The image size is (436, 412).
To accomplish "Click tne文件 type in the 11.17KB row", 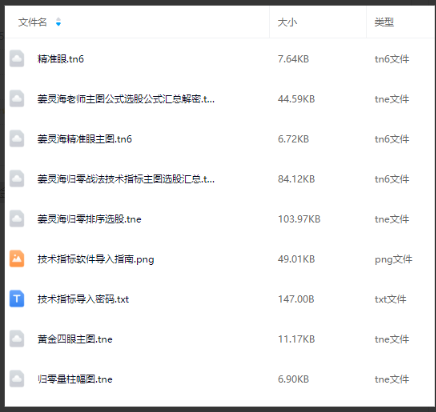I will pos(392,339).
